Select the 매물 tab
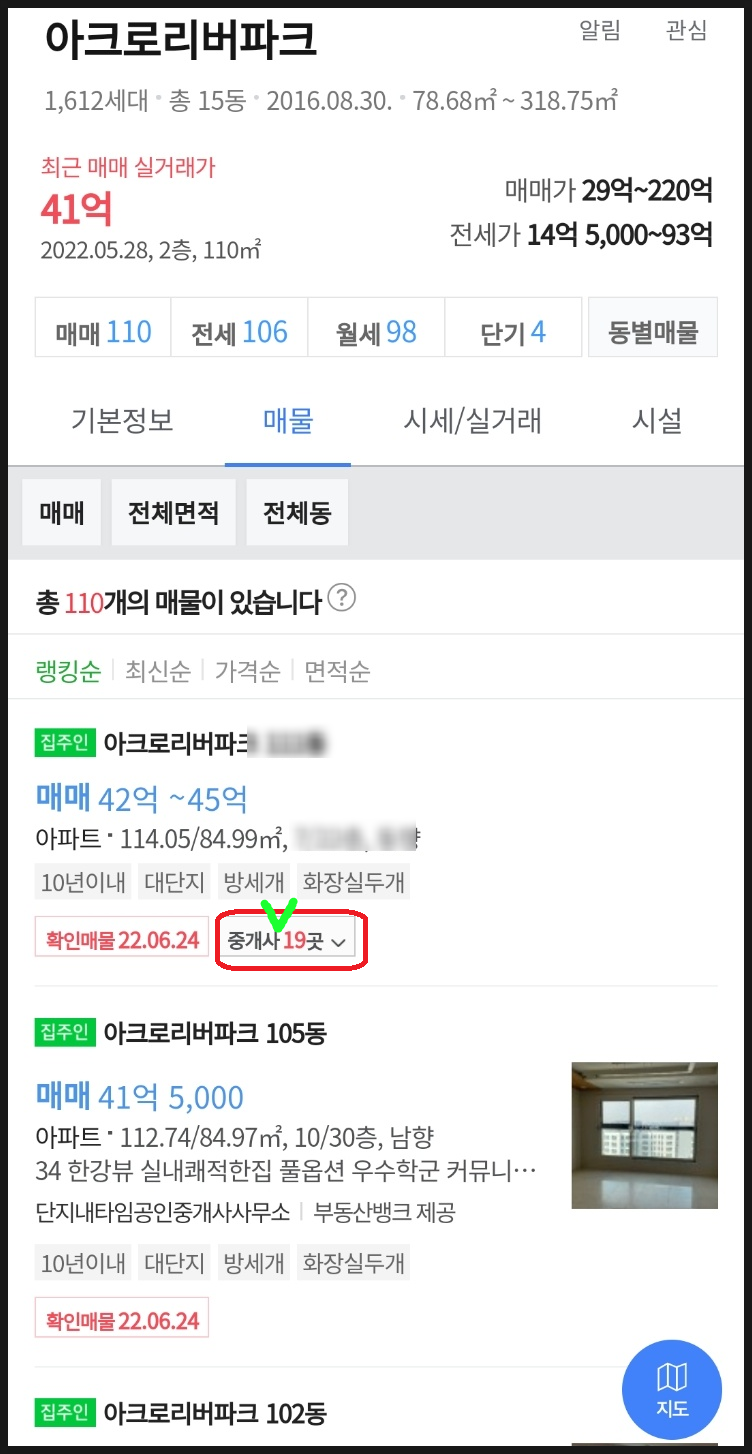The width and height of the screenshot is (752, 1454). (x=288, y=421)
